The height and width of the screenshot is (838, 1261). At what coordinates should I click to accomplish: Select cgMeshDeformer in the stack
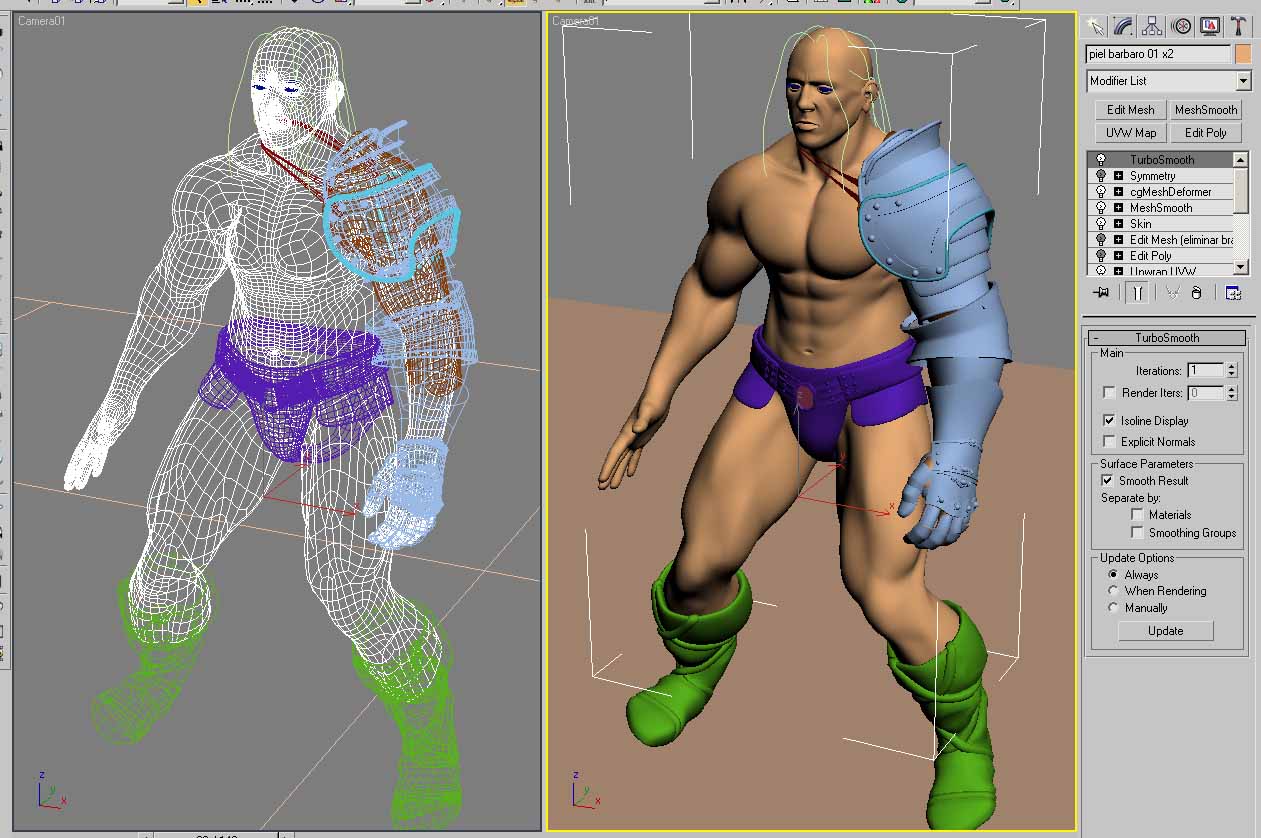tap(1170, 192)
